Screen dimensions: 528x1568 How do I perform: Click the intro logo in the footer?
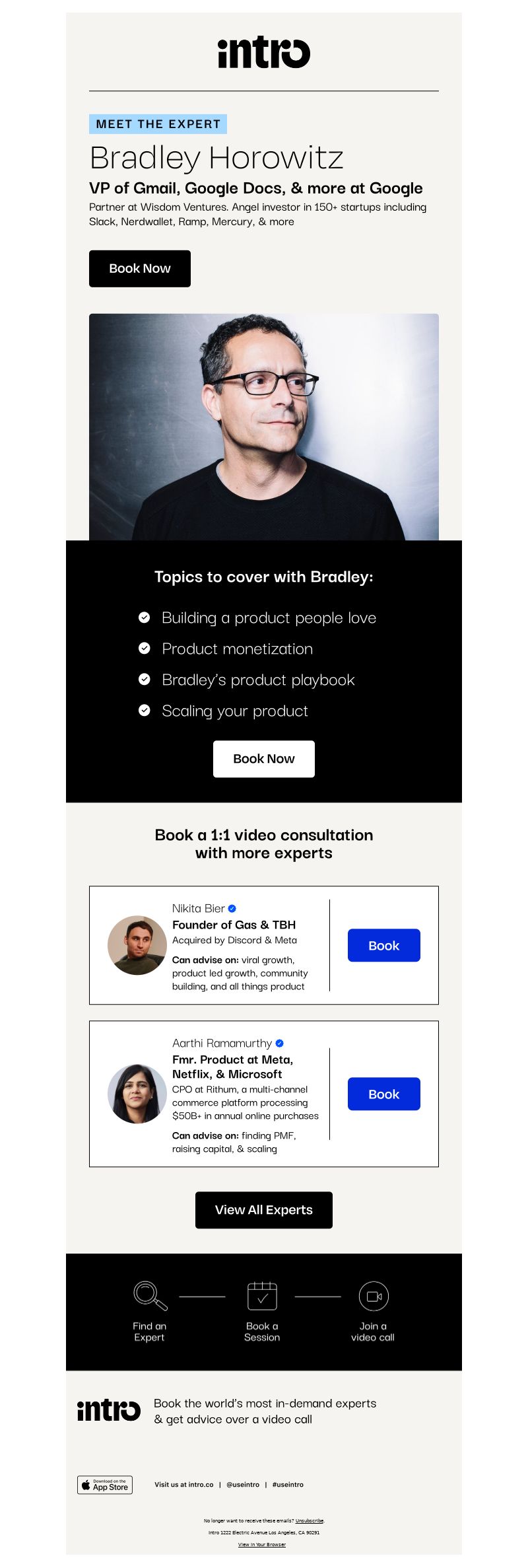coord(109,1410)
